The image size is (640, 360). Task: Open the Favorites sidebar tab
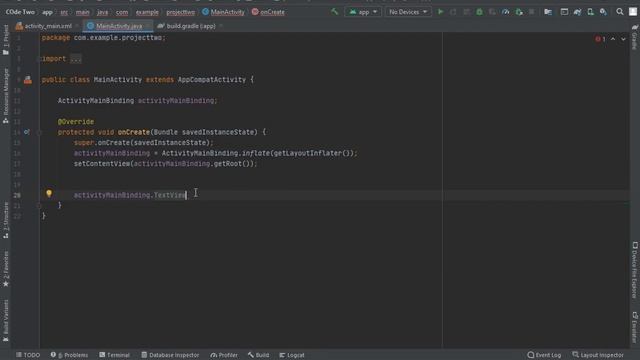[5, 269]
